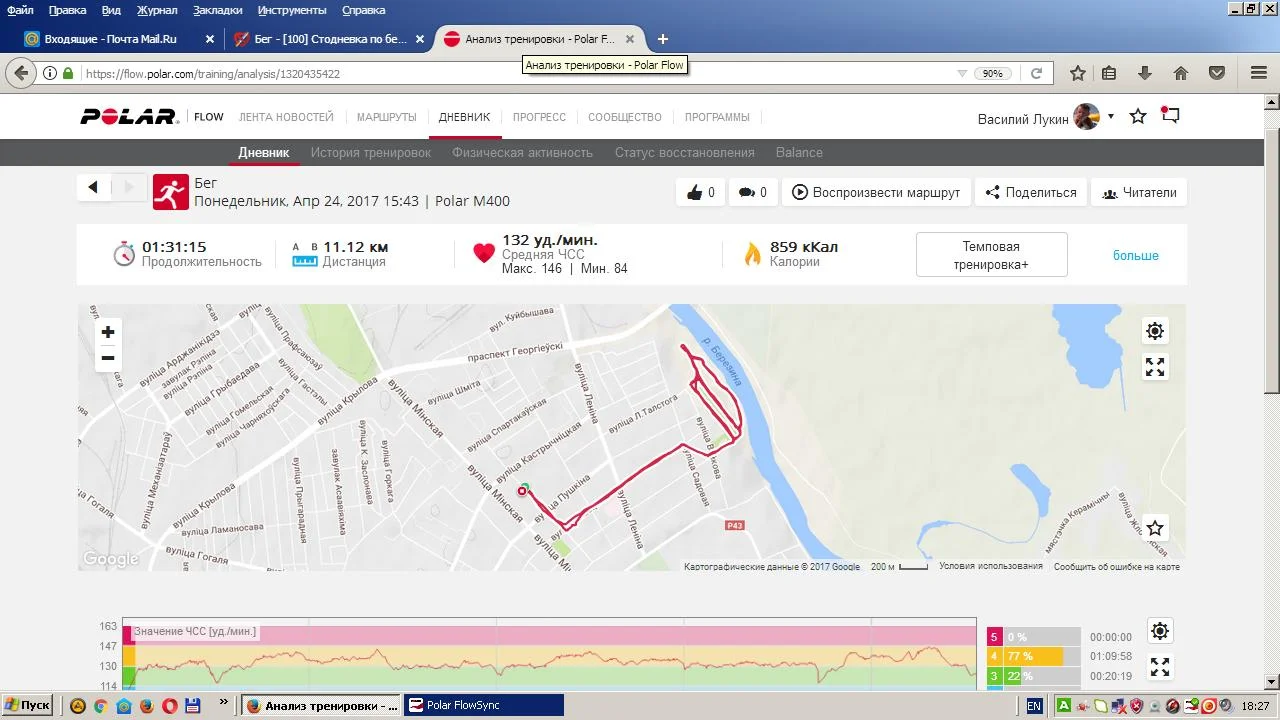The height and width of the screenshot is (720, 1280).
Task: Open the Закладки menu
Action: point(217,10)
